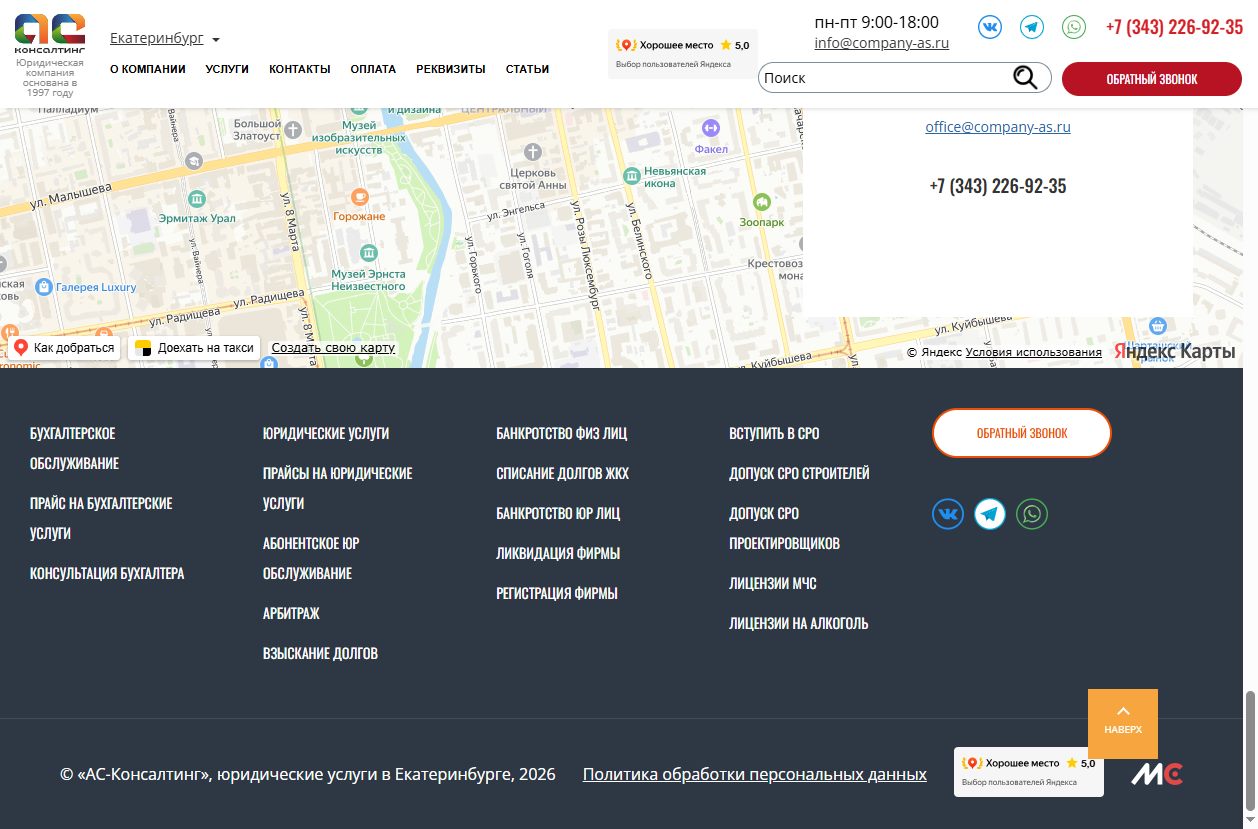
Task: Click the Музей Эрнста Неизвестного map marker
Action: tap(368, 252)
